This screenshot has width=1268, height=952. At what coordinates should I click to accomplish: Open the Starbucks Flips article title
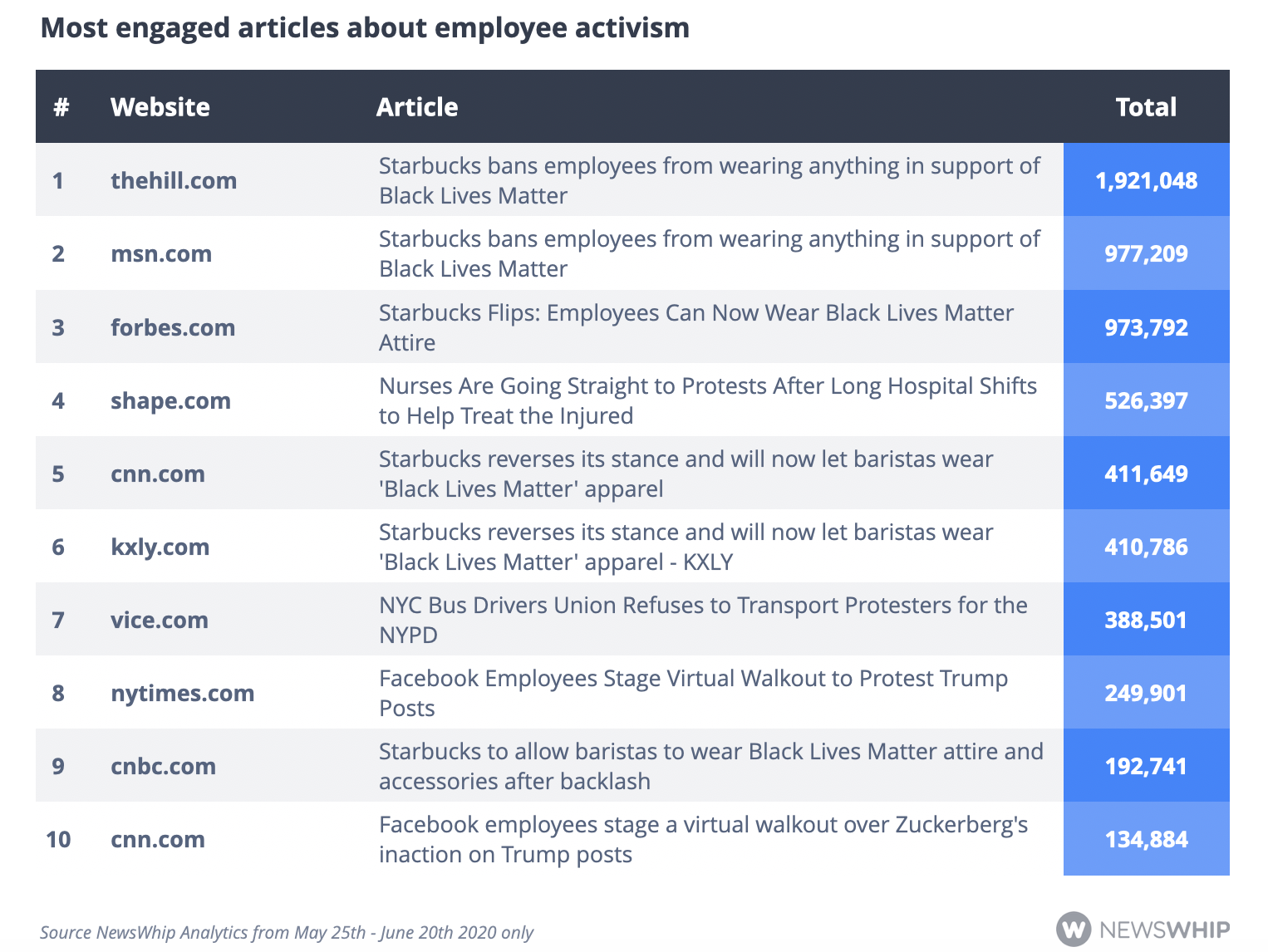(696, 327)
